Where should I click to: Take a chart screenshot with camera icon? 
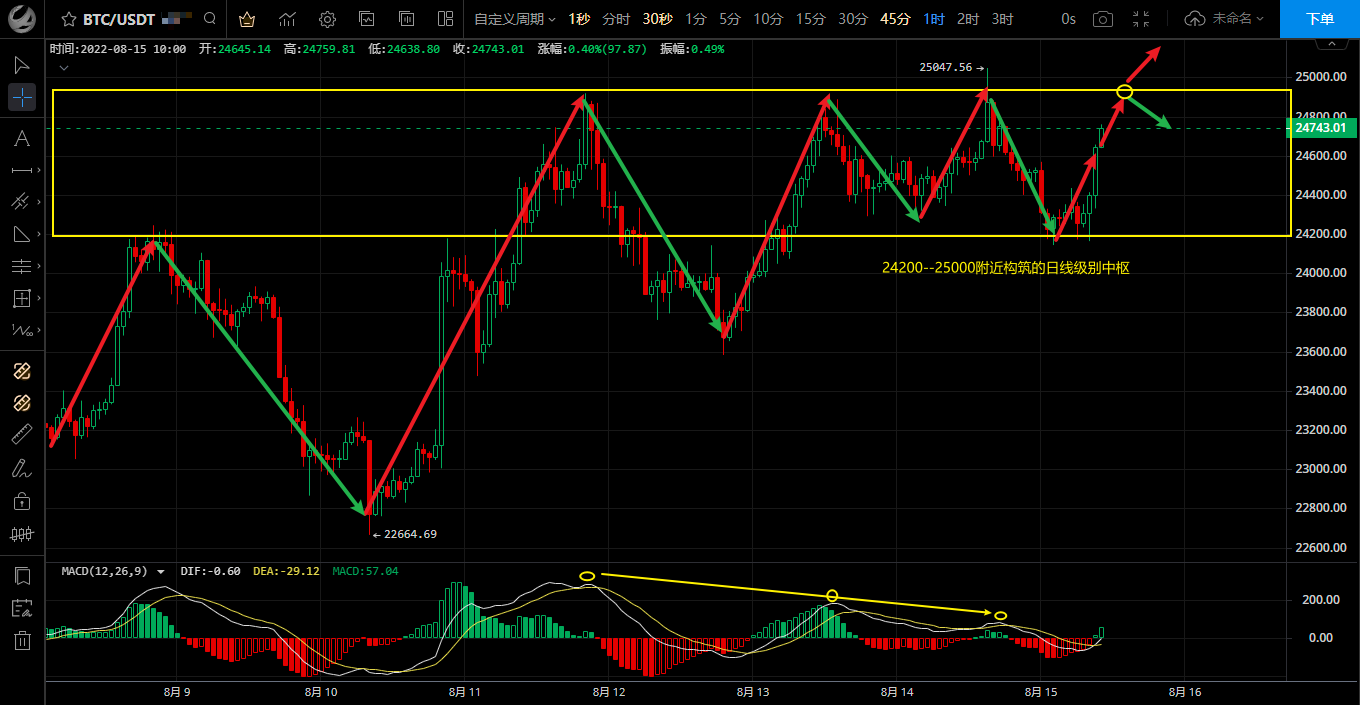1102,19
